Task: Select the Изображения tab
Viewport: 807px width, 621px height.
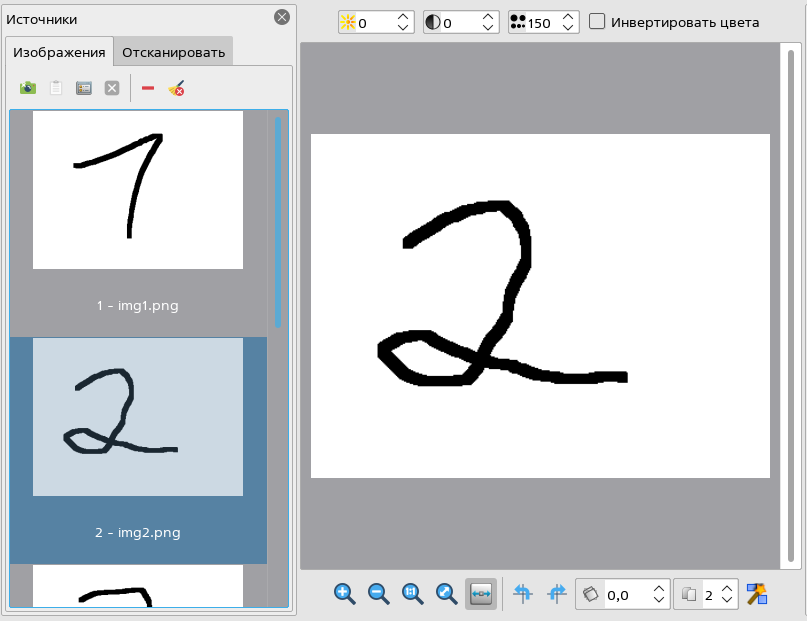Action: [x=59, y=52]
